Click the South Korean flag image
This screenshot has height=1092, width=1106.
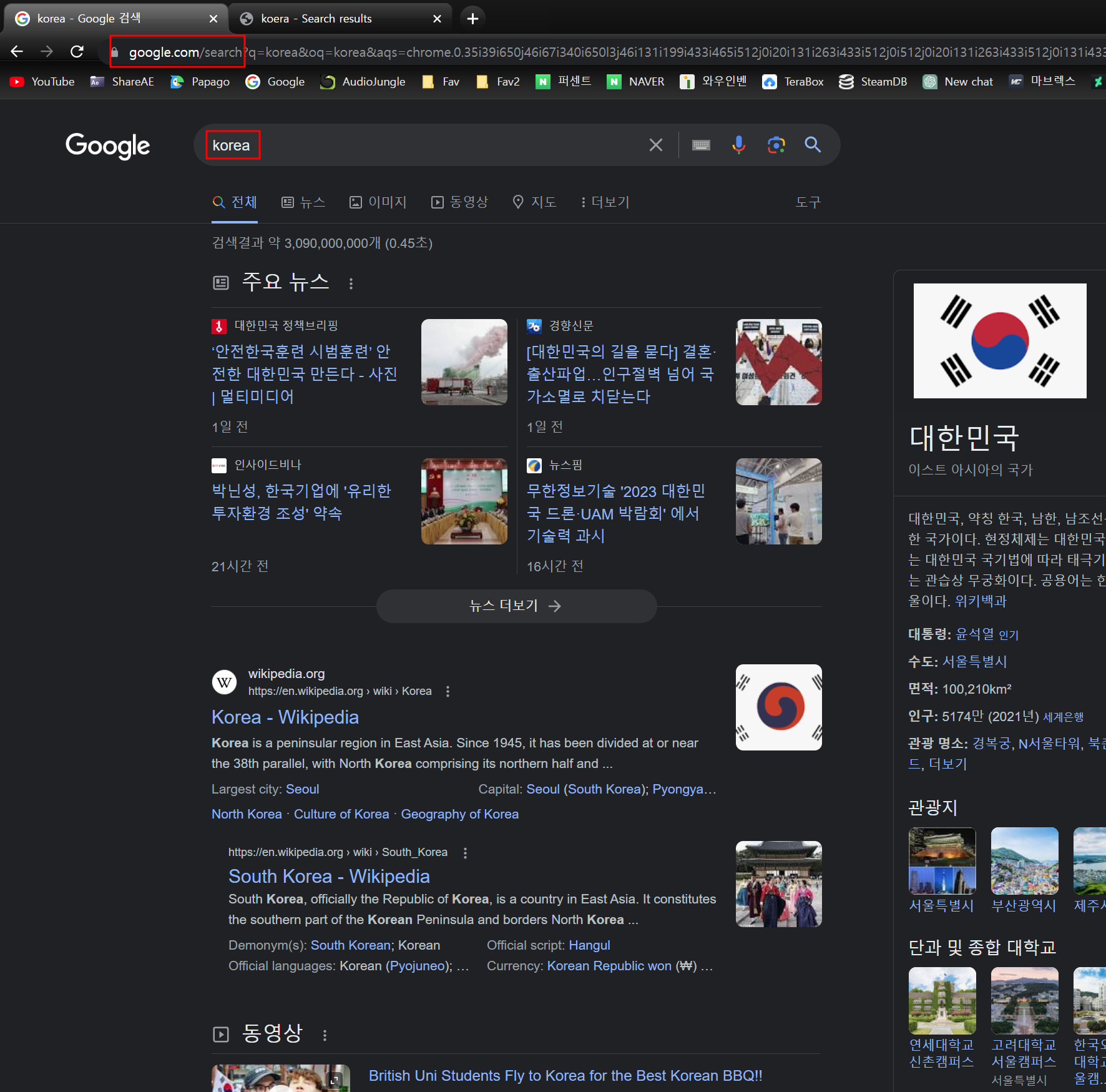click(1000, 341)
